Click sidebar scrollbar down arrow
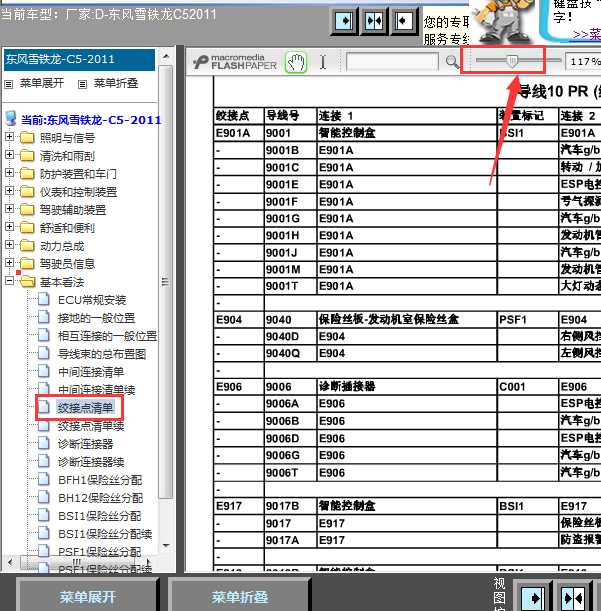Image resolution: width=601 pixels, height=611 pixels. click(x=166, y=546)
